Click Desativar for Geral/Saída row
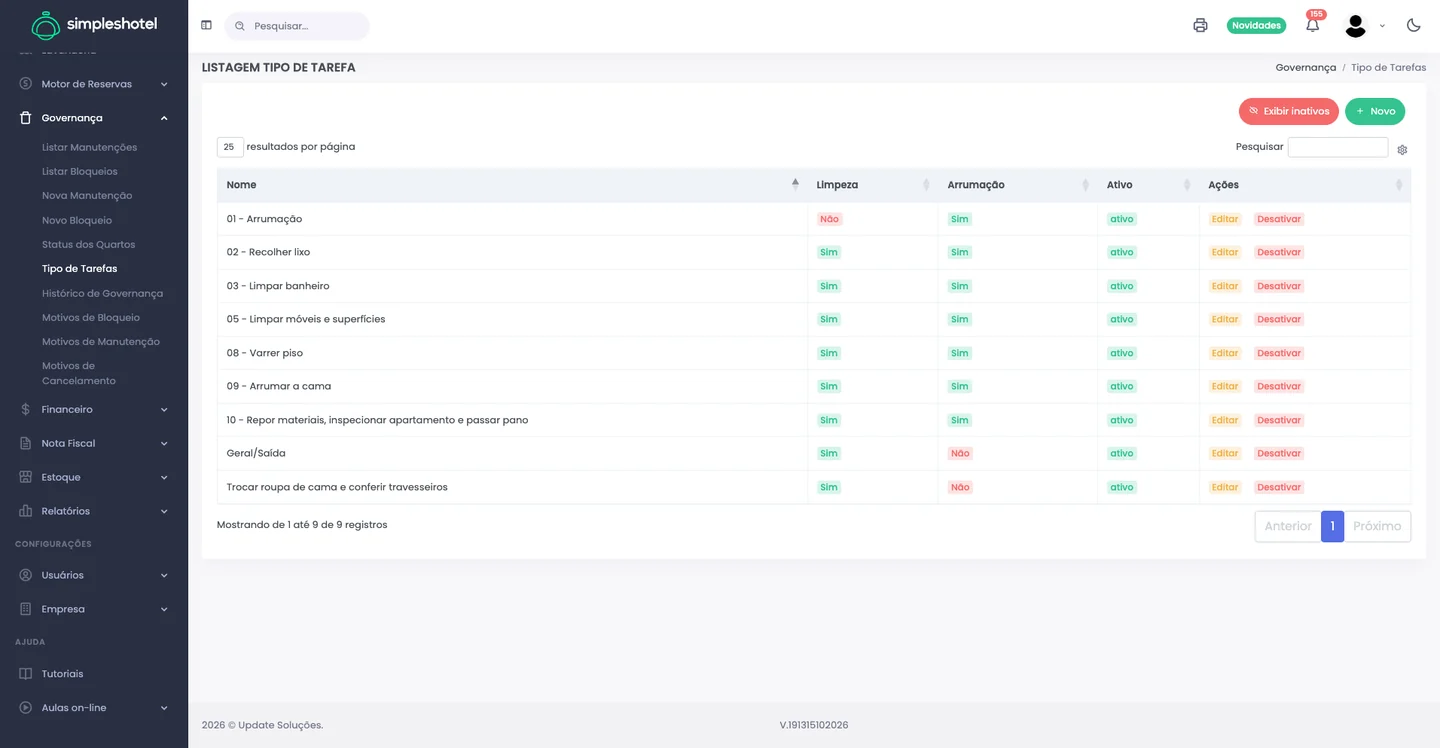The width and height of the screenshot is (1440, 748). [1279, 453]
